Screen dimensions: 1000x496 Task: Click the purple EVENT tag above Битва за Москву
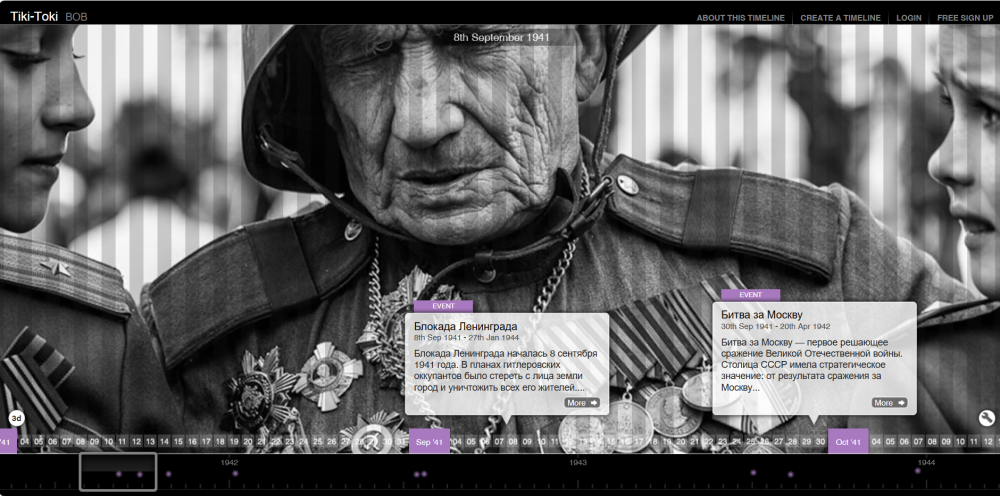(750, 295)
